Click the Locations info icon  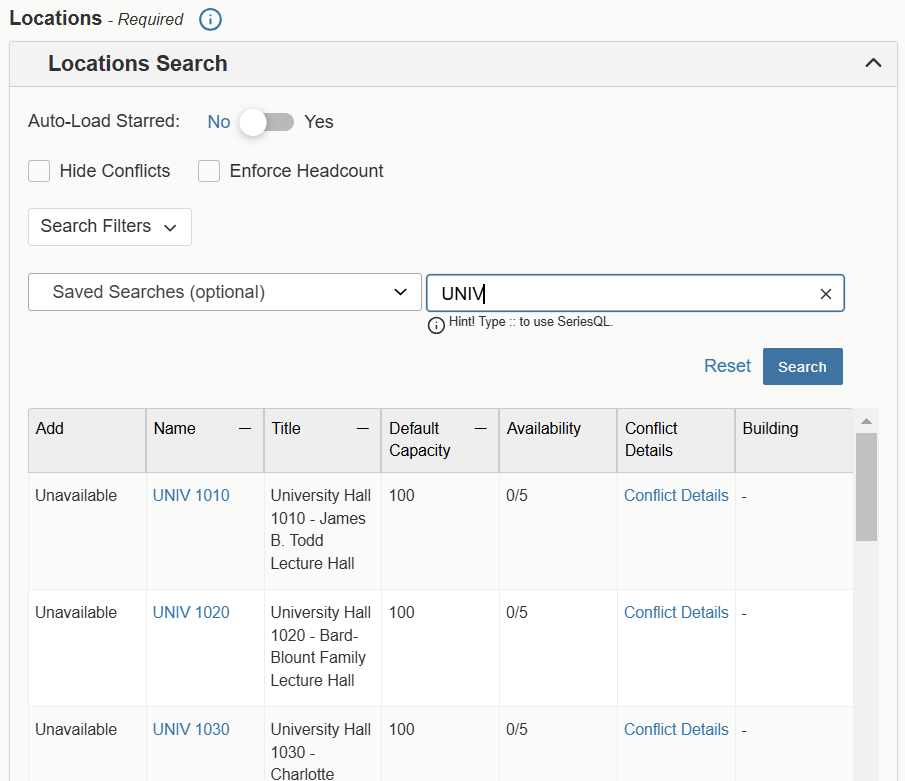210,19
